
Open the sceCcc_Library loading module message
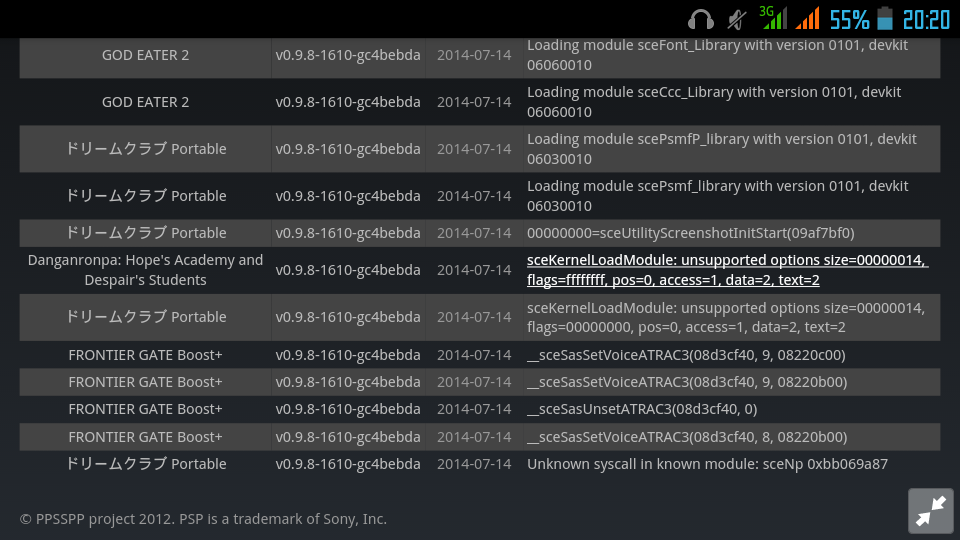[x=714, y=101]
